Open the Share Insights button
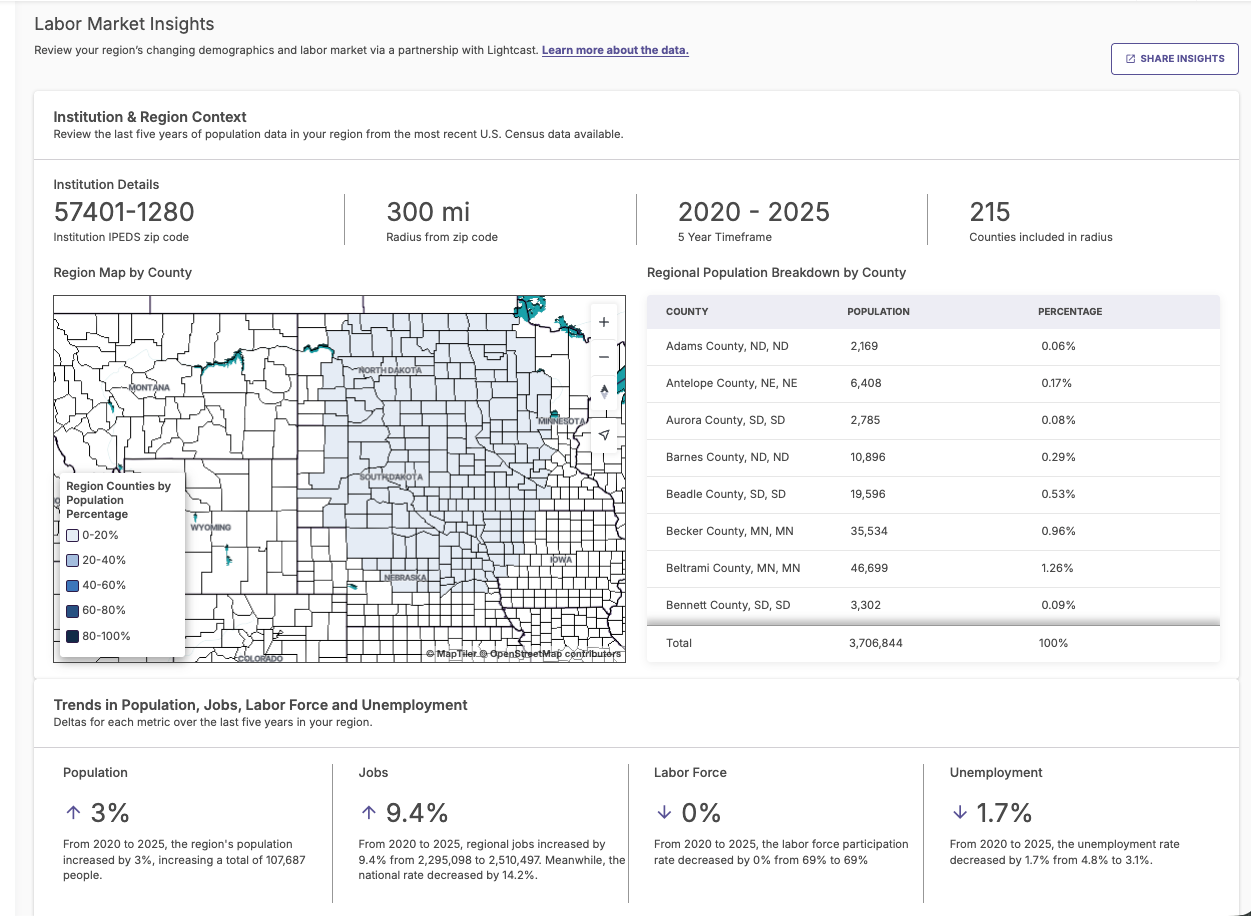The width and height of the screenshot is (1251, 916). (1175, 59)
